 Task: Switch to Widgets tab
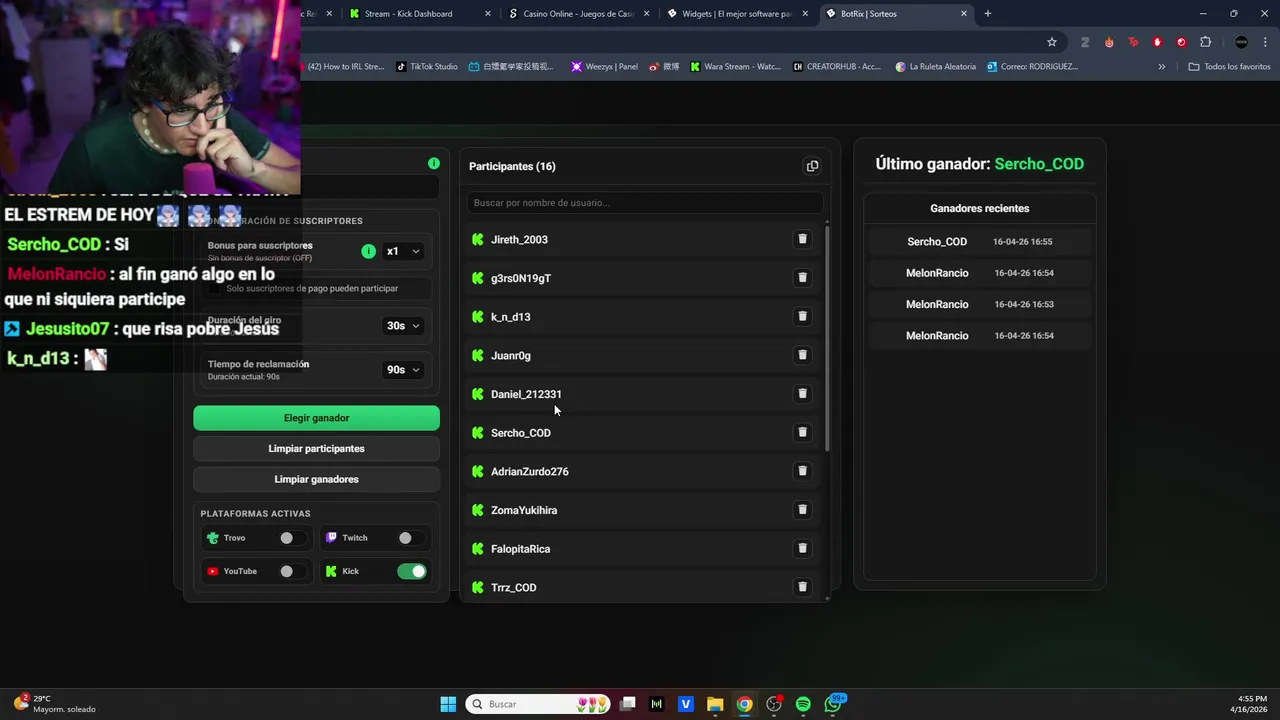[x=735, y=14]
